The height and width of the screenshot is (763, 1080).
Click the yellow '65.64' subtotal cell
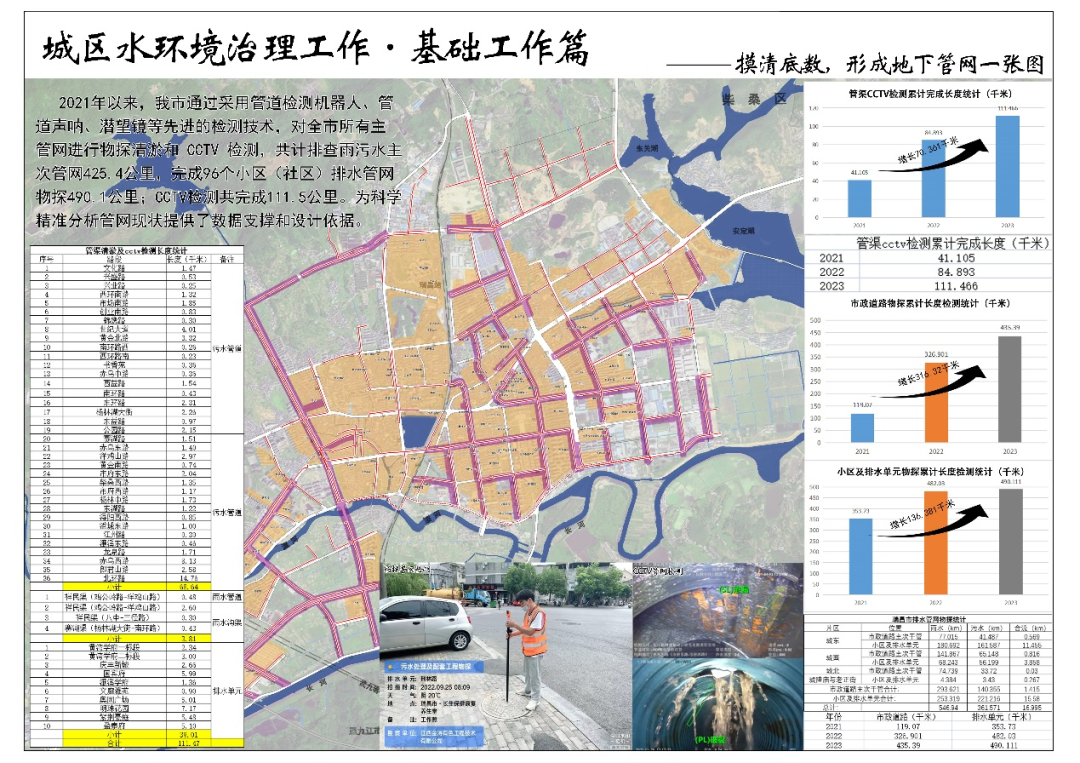click(x=188, y=587)
